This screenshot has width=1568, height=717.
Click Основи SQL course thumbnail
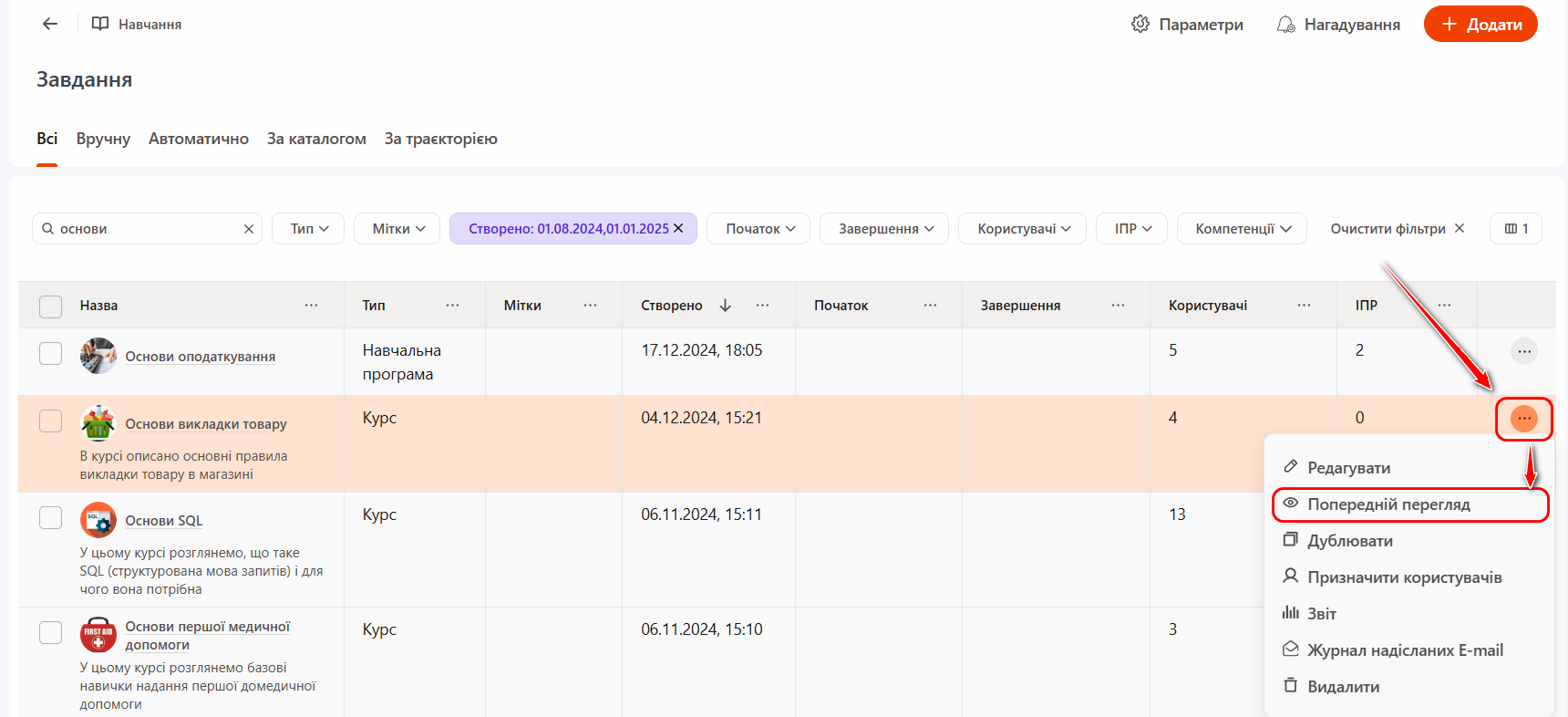coord(98,520)
